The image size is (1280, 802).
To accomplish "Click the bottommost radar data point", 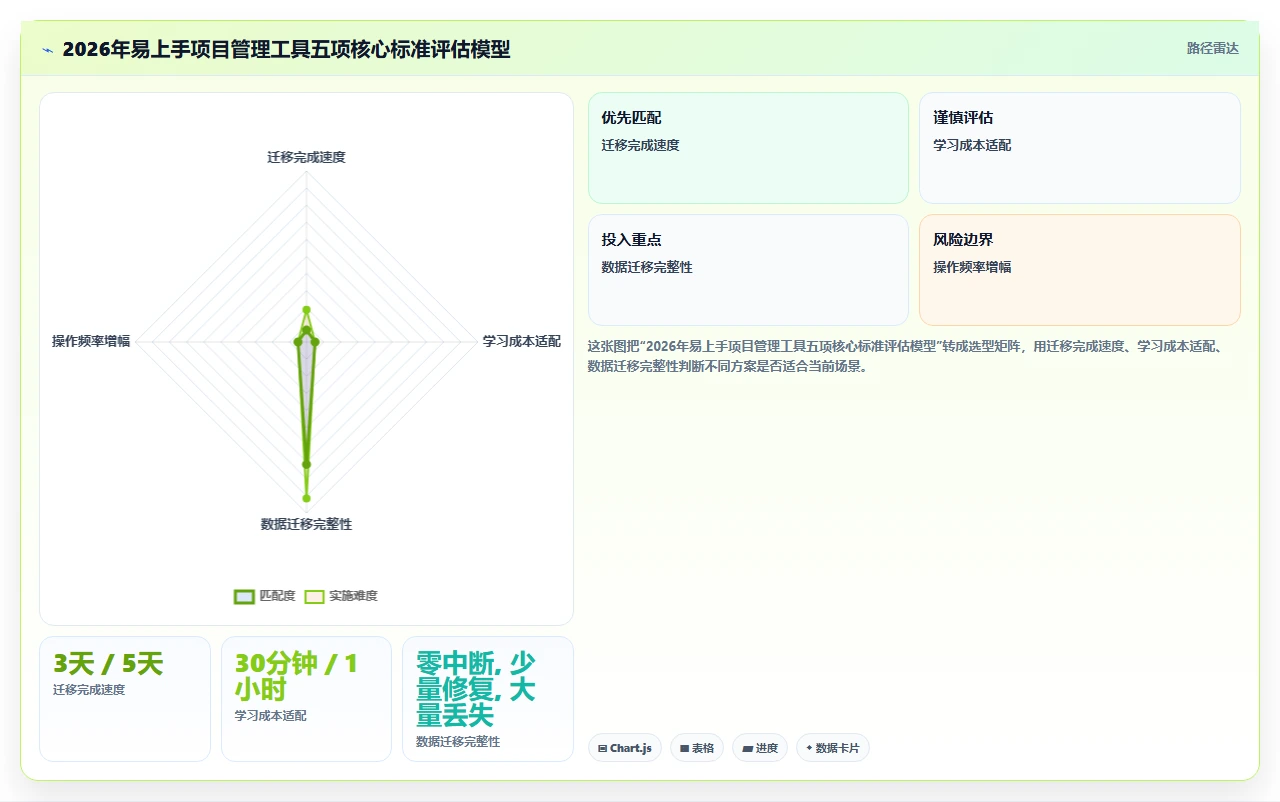I will pos(306,498).
